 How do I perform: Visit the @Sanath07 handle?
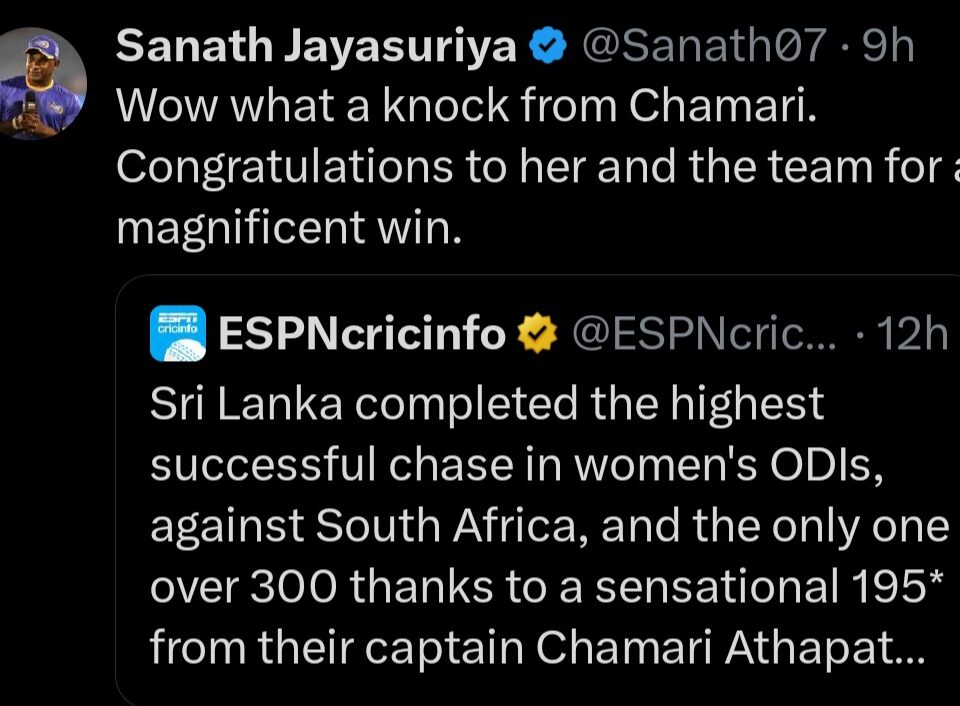tap(703, 46)
